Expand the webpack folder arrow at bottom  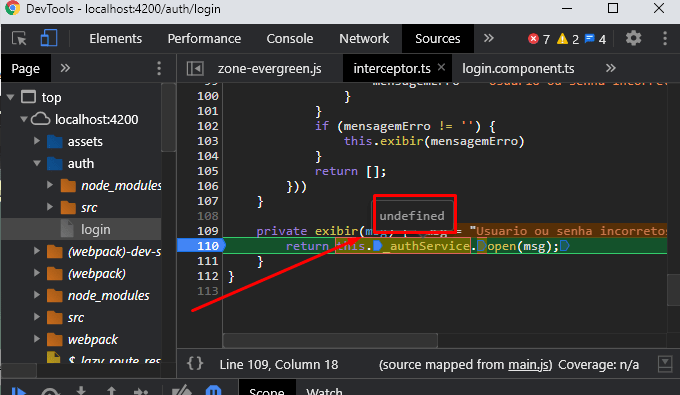coord(37,339)
